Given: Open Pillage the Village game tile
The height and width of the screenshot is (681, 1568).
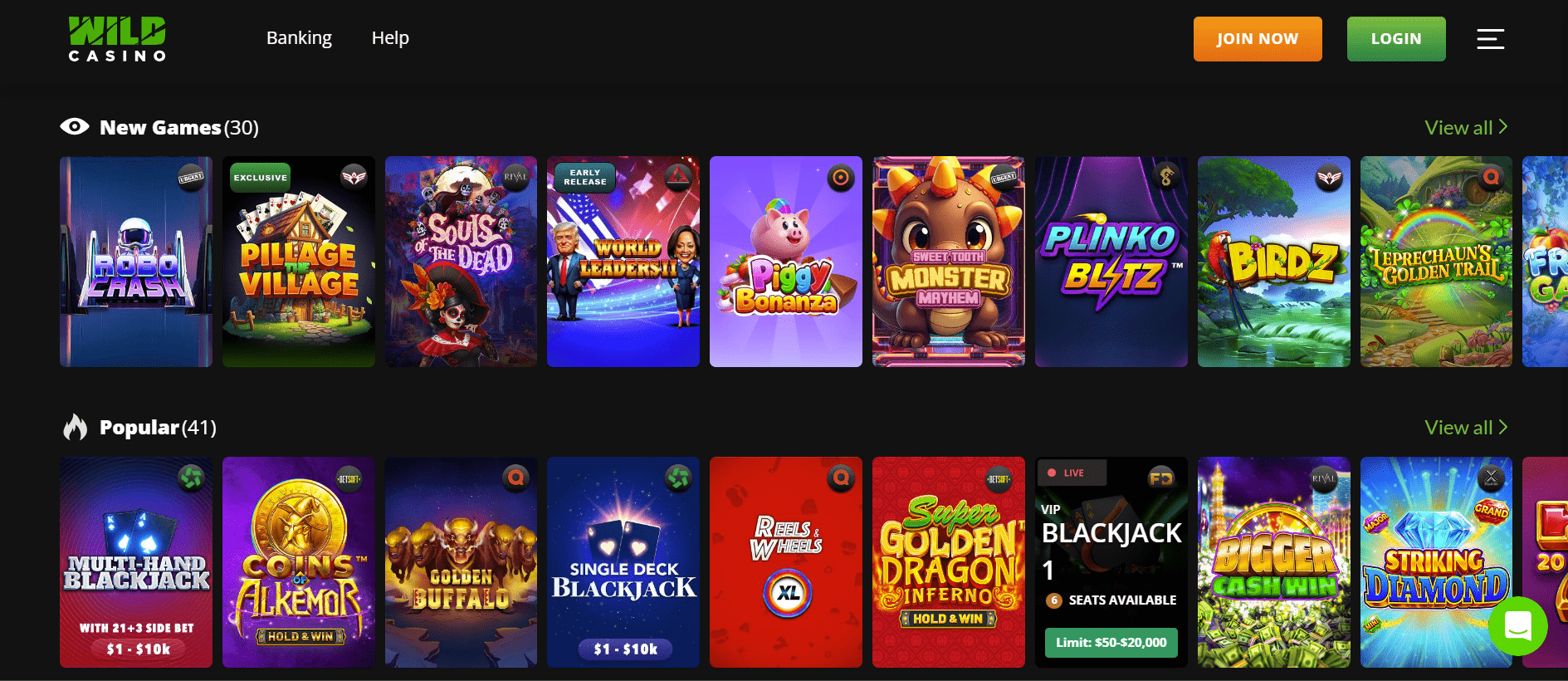Looking at the screenshot, I should tap(299, 262).
